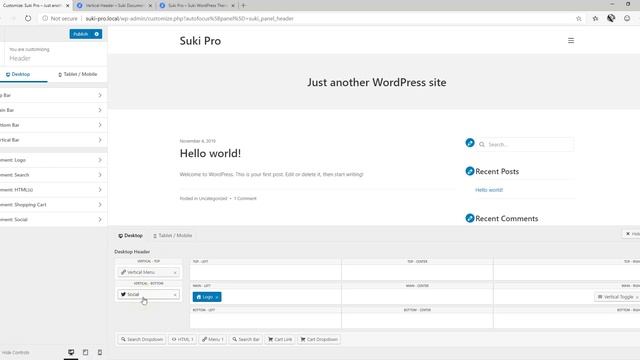Open the publish settings gear icon

click(97, 34)
